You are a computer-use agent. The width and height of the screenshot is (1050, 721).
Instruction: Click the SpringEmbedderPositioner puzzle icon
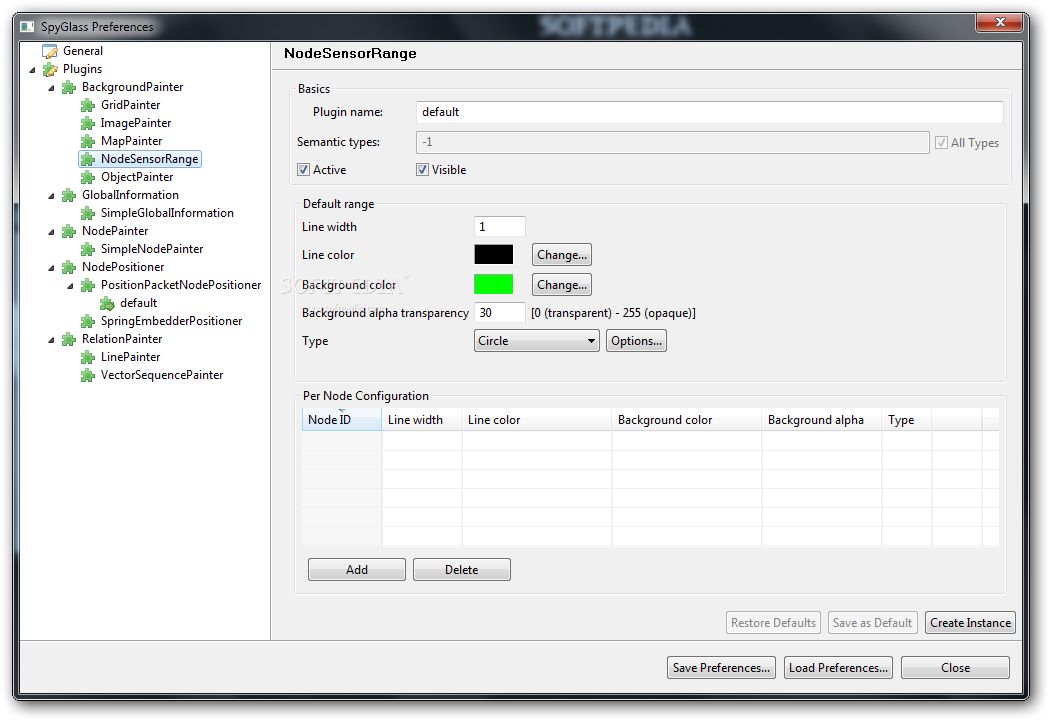[x=88, y=322]
